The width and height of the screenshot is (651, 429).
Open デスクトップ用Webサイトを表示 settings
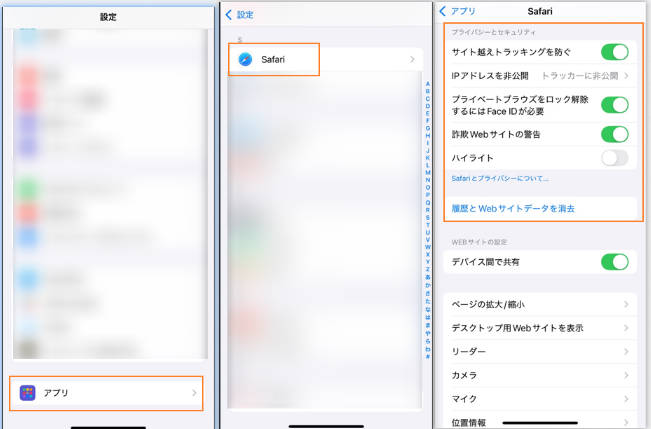click(540, 328)
